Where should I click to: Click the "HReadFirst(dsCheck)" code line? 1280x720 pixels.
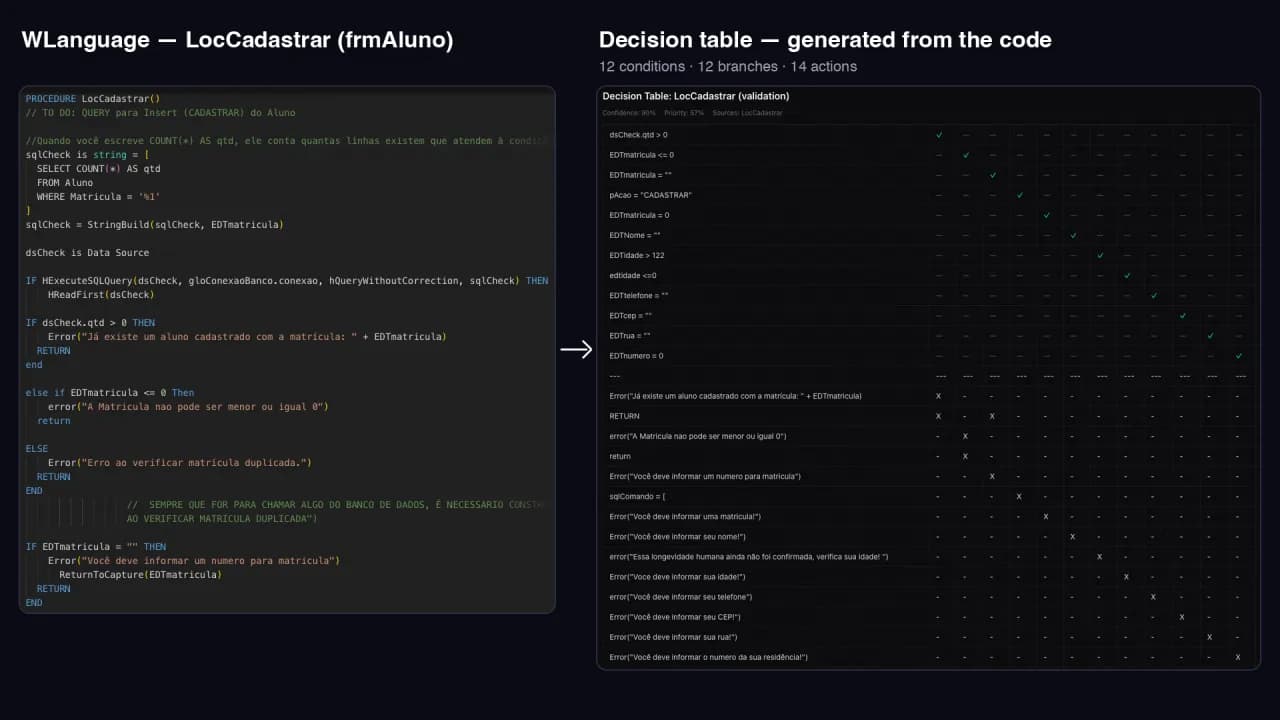pos(101,295)
